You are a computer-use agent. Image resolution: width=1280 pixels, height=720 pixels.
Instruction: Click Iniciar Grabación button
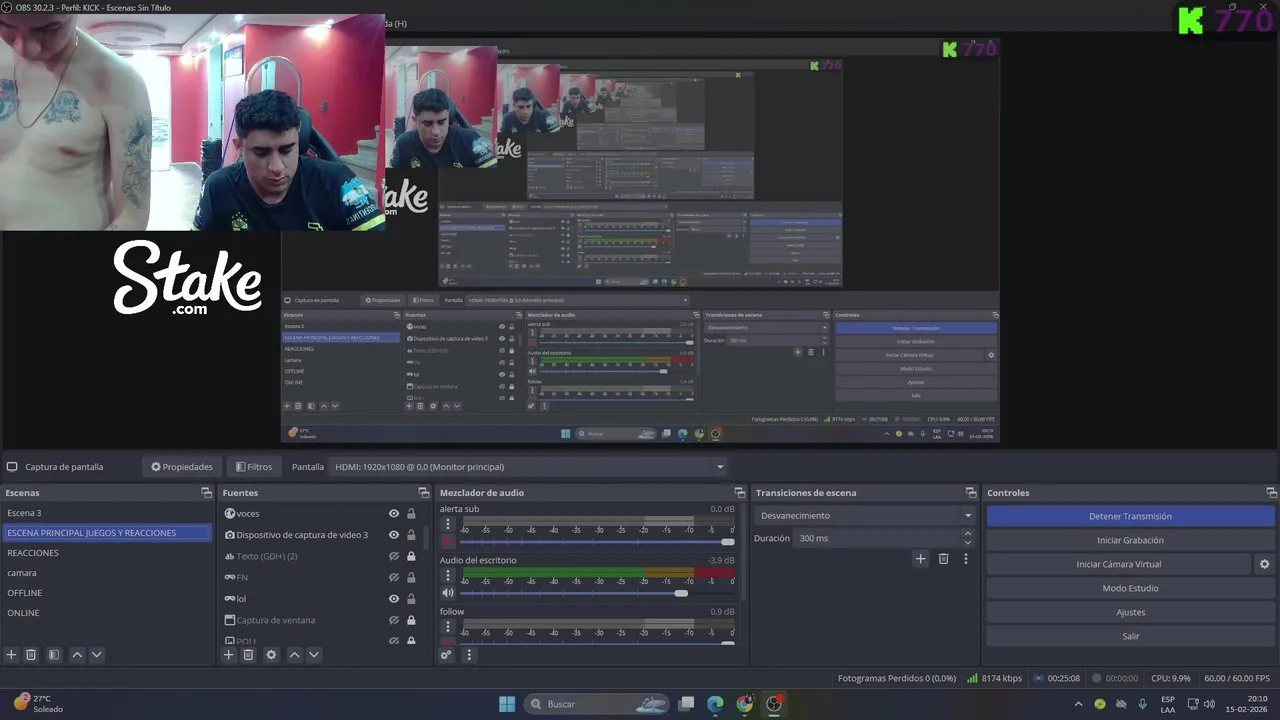pyautogui.click(x=1130, y=540)
